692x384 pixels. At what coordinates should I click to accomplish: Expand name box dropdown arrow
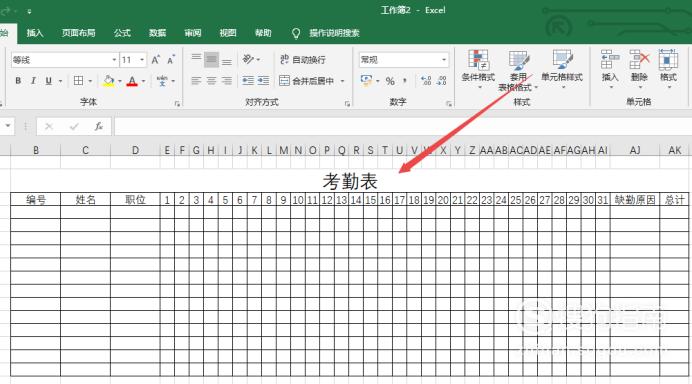(x=8, y=127)
